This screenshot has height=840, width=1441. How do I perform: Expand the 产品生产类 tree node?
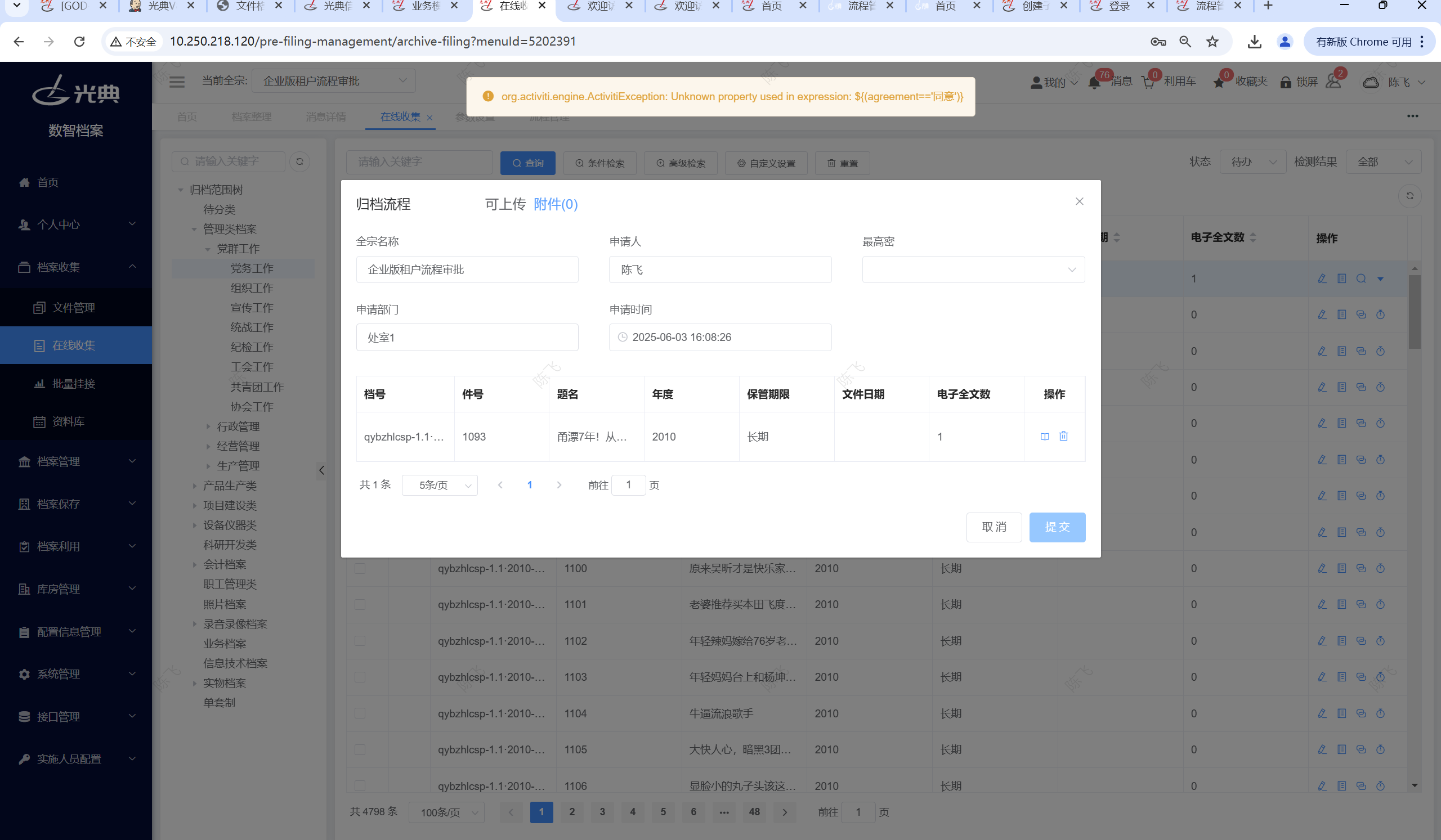tap(194, 486)
